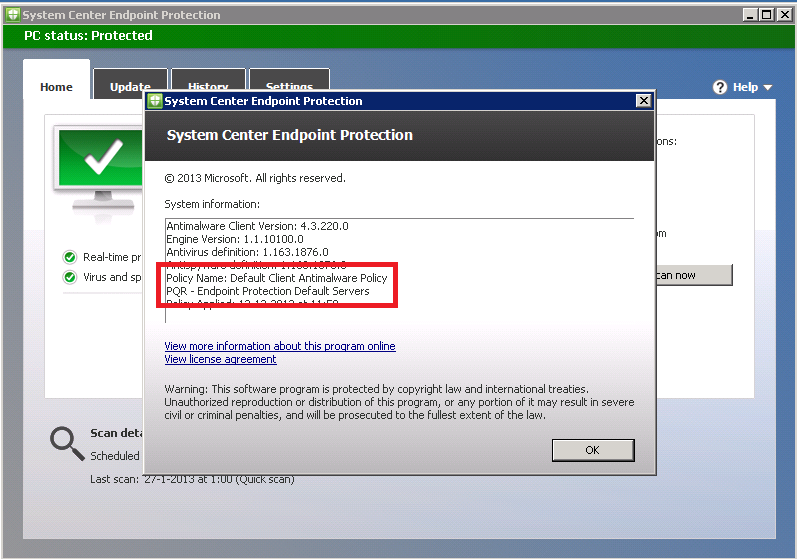The image size is (797, 559).
Task: Click the Scan details magnifying glass icon
Action: click(67, 444)
